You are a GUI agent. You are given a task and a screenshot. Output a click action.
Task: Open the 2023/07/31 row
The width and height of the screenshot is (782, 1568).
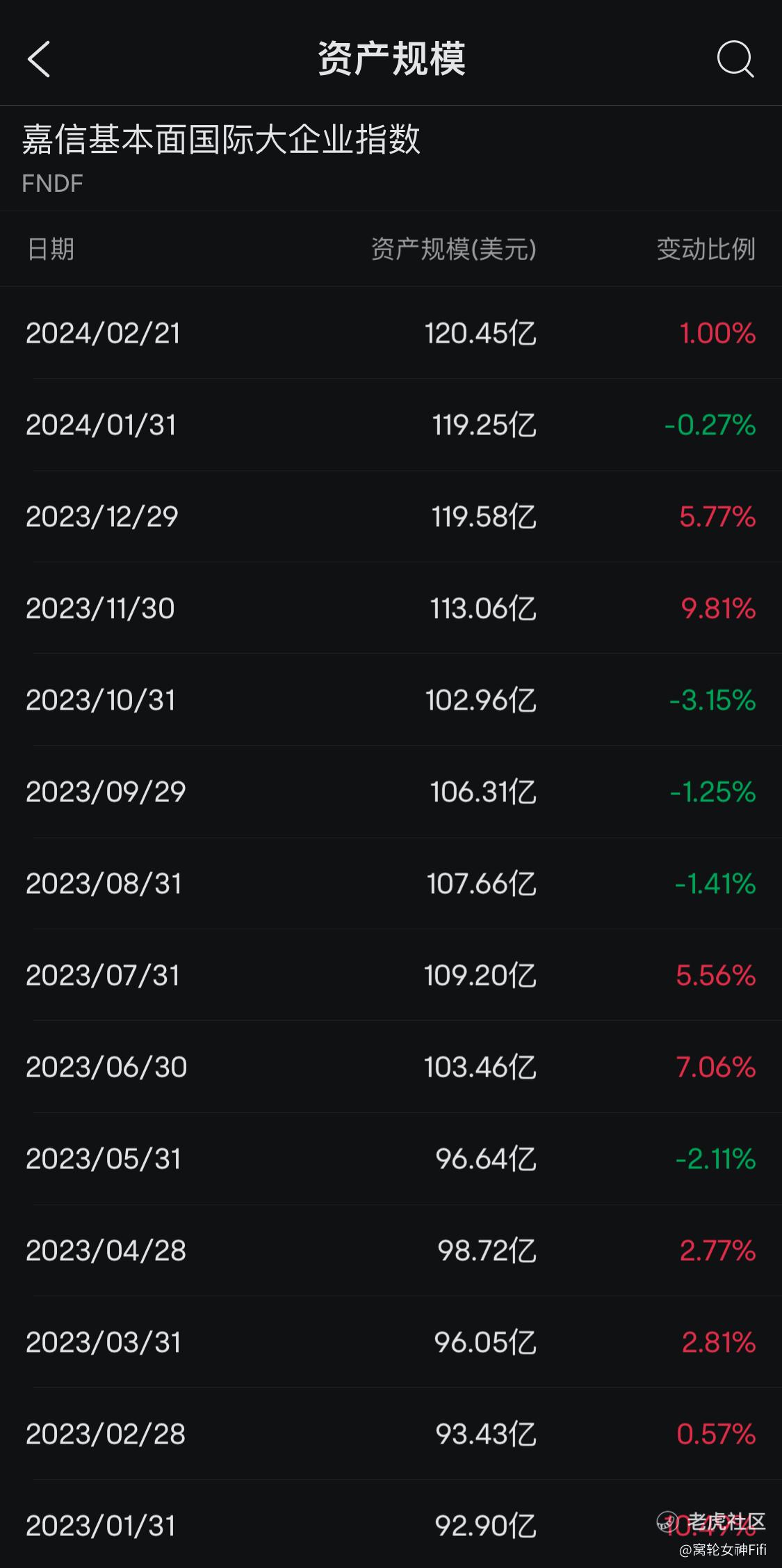(391, 975)
